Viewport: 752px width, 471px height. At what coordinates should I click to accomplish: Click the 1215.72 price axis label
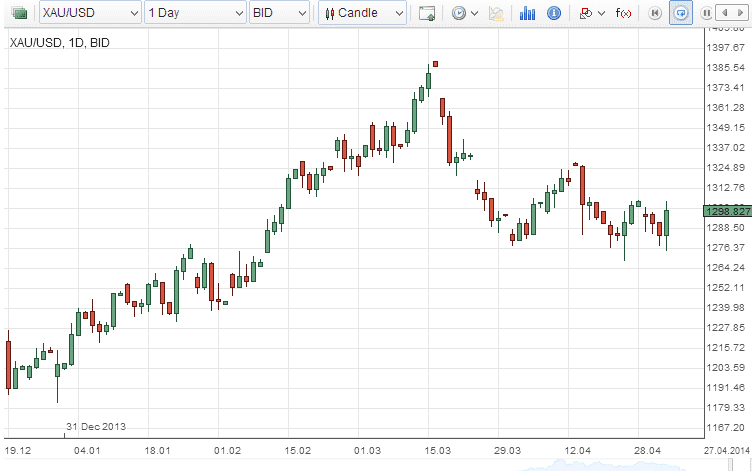pos(726,347)
